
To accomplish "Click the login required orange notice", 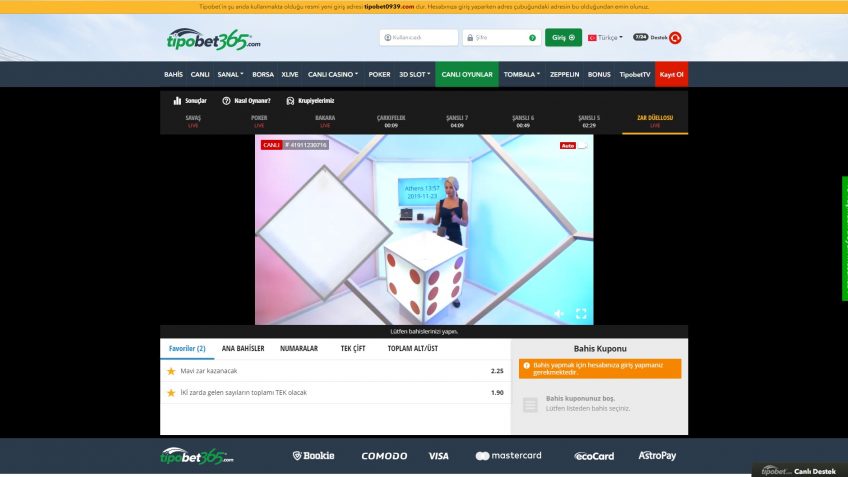I will tap(600, 369).
